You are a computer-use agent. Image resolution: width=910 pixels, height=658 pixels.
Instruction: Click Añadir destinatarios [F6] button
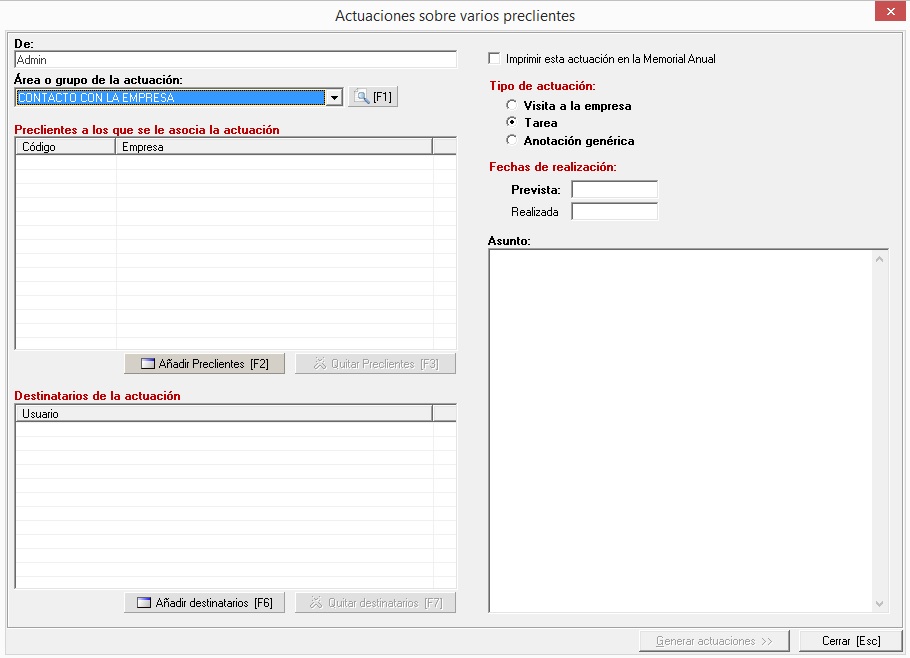204,603
